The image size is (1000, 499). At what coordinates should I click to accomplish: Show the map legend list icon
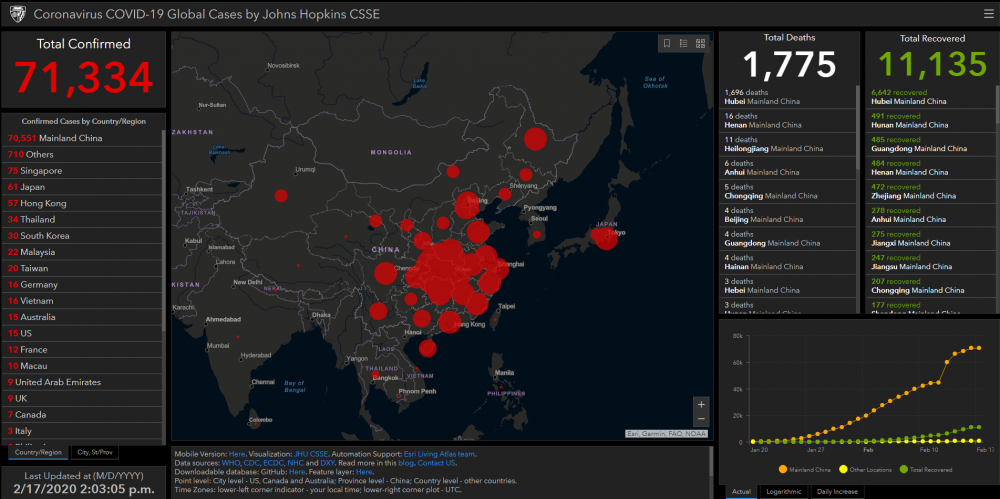(x=683, y=43)
